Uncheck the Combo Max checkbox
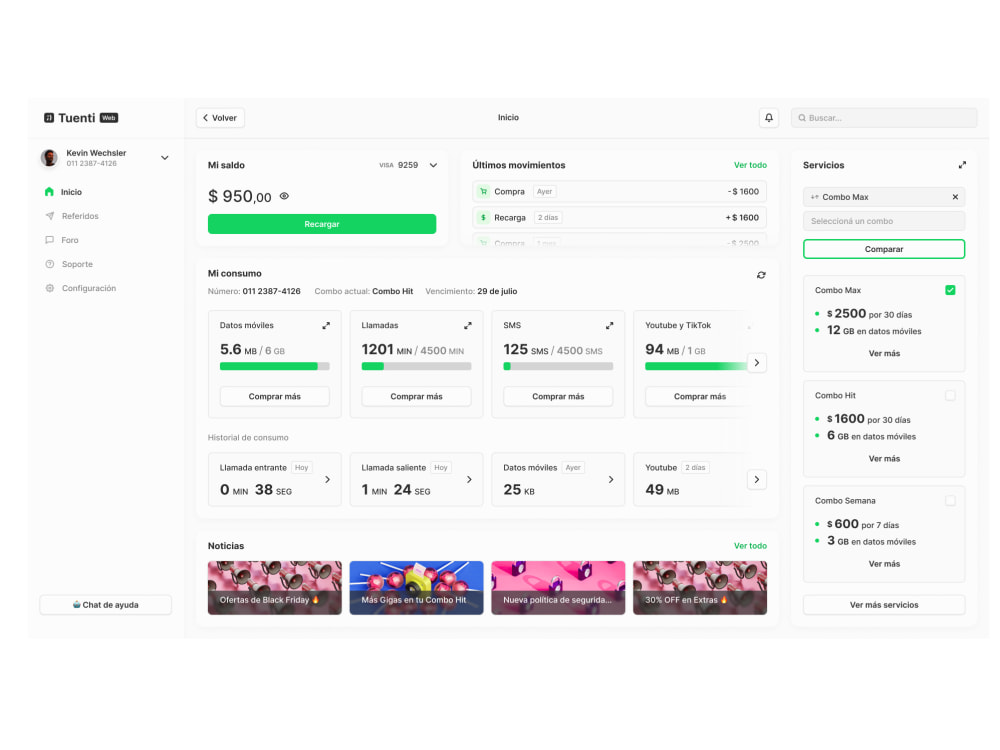 (950, 289)
